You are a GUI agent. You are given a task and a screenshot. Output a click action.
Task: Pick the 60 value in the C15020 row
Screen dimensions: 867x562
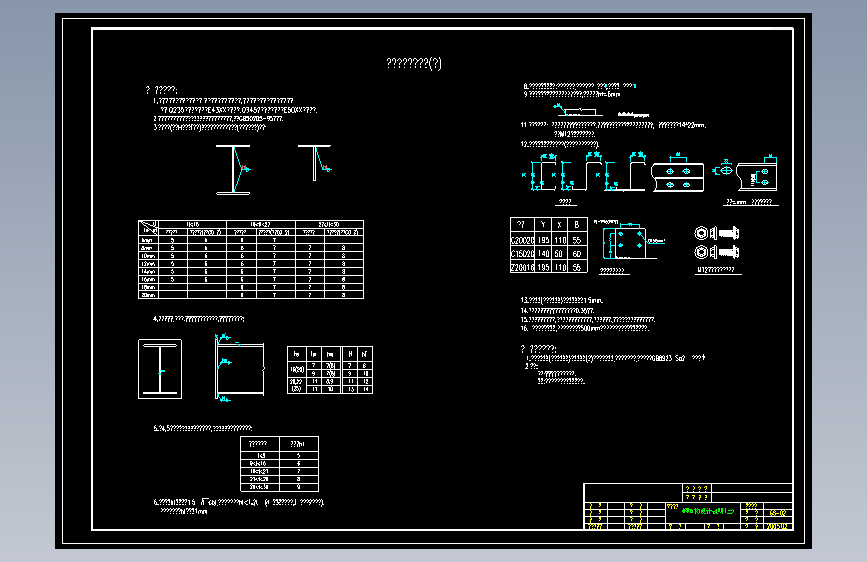577,254
